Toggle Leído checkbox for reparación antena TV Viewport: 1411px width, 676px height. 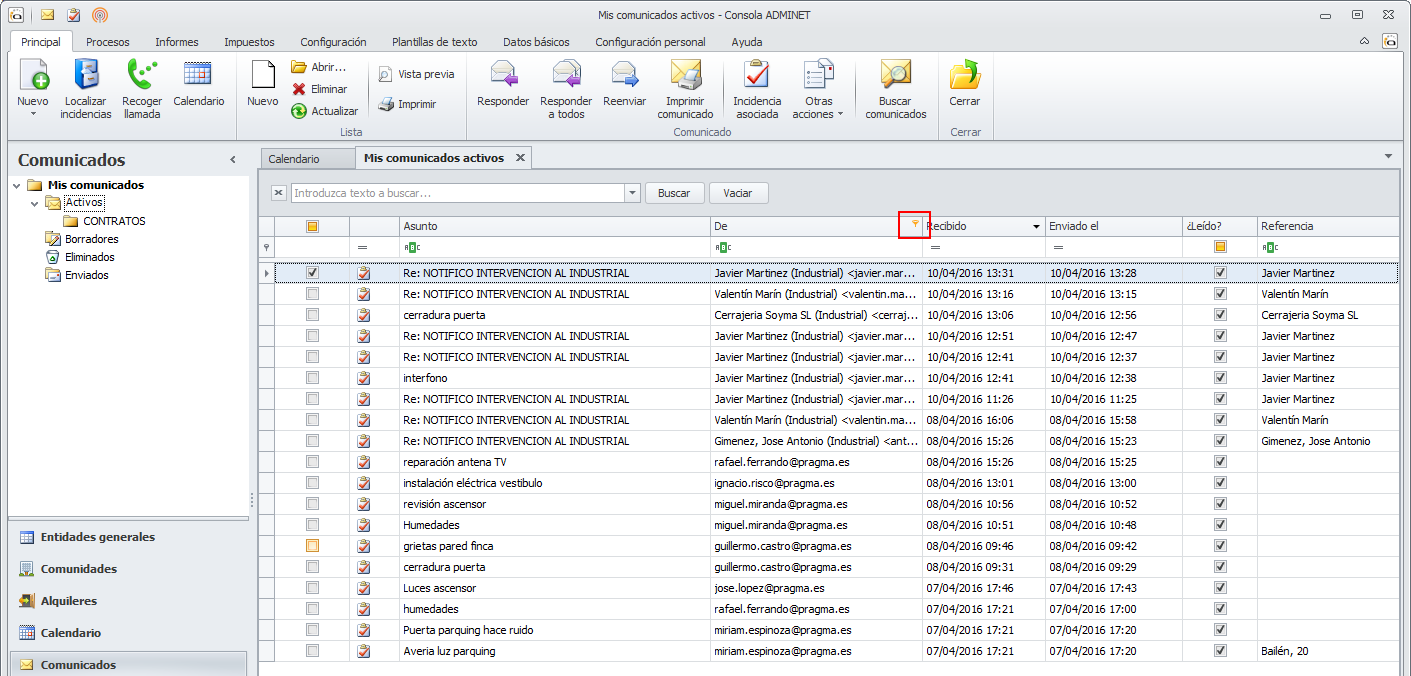(x=1220, y=462)
